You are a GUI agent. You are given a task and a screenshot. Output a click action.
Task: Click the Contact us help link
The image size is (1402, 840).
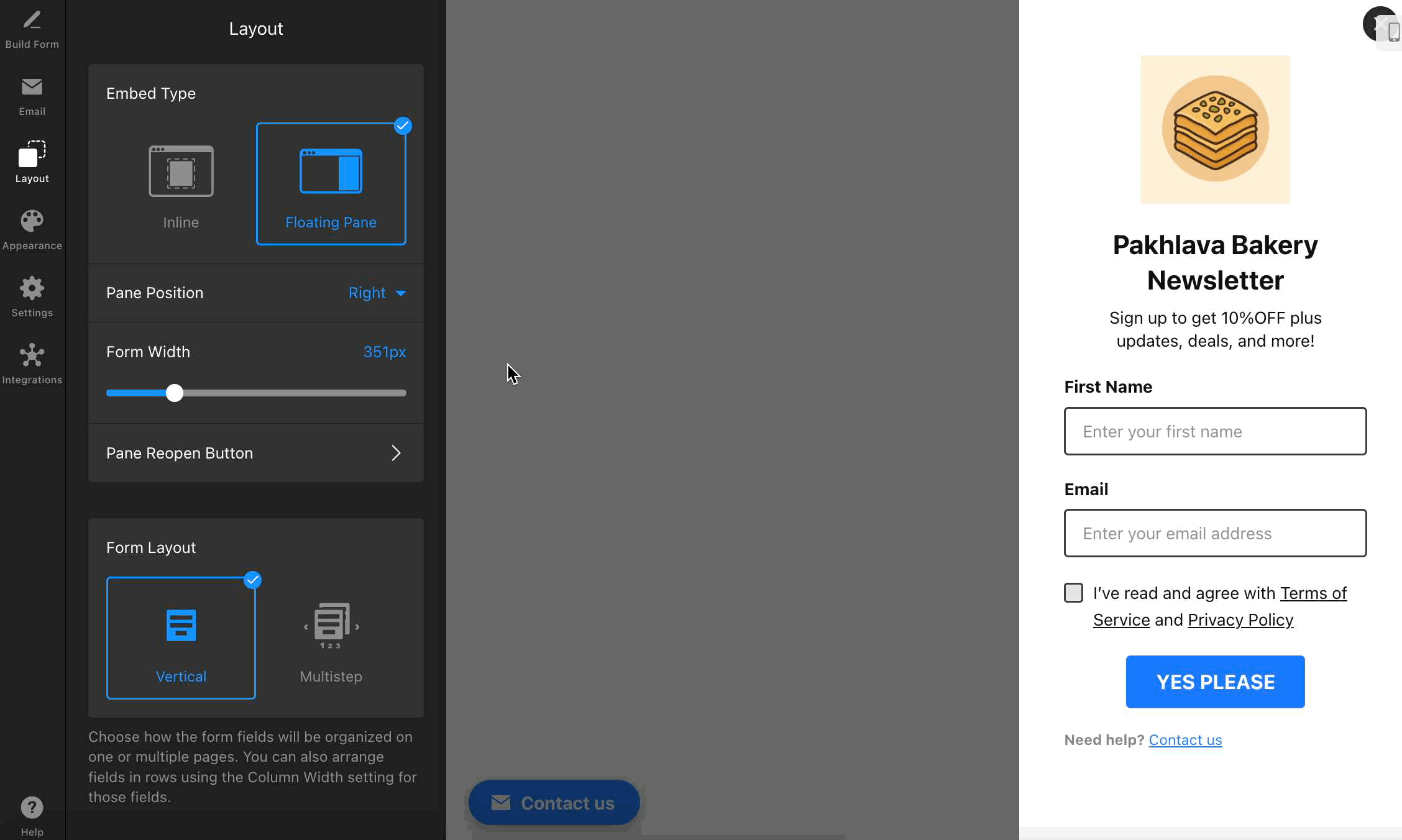[x=1185, y=740]
